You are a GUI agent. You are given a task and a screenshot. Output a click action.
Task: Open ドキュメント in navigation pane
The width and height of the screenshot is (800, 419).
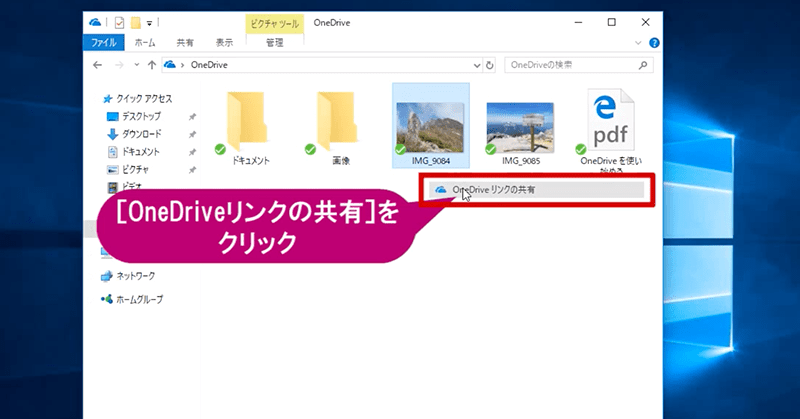coord(140,152)
